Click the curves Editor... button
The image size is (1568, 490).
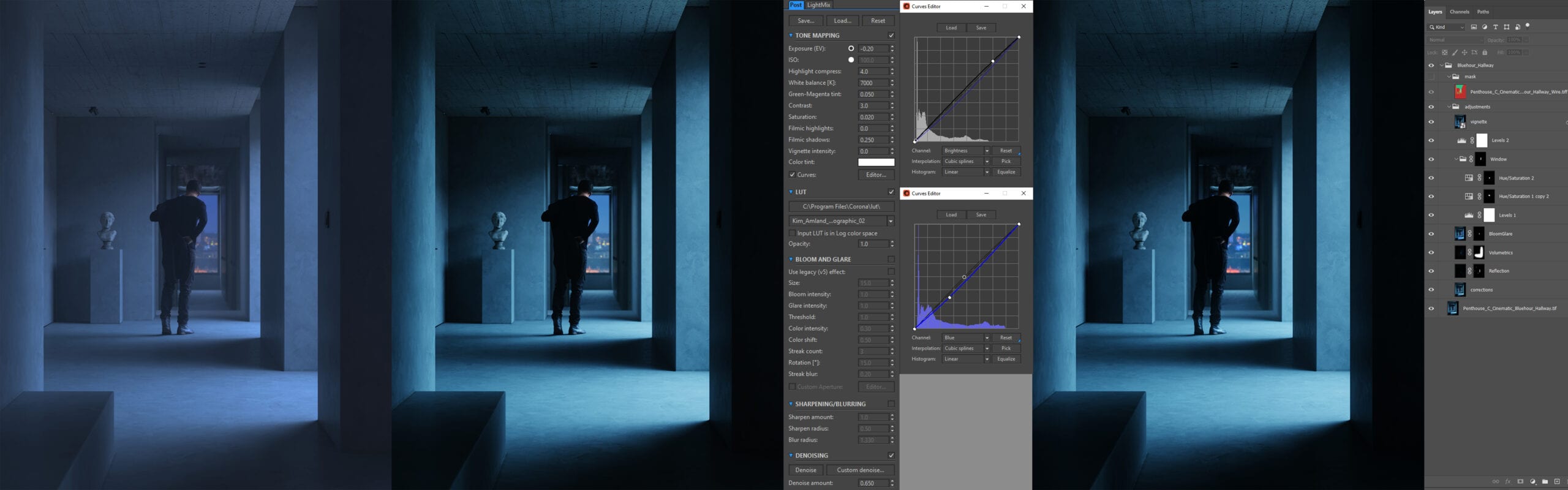pyautogui.click(x=875, y=175)
